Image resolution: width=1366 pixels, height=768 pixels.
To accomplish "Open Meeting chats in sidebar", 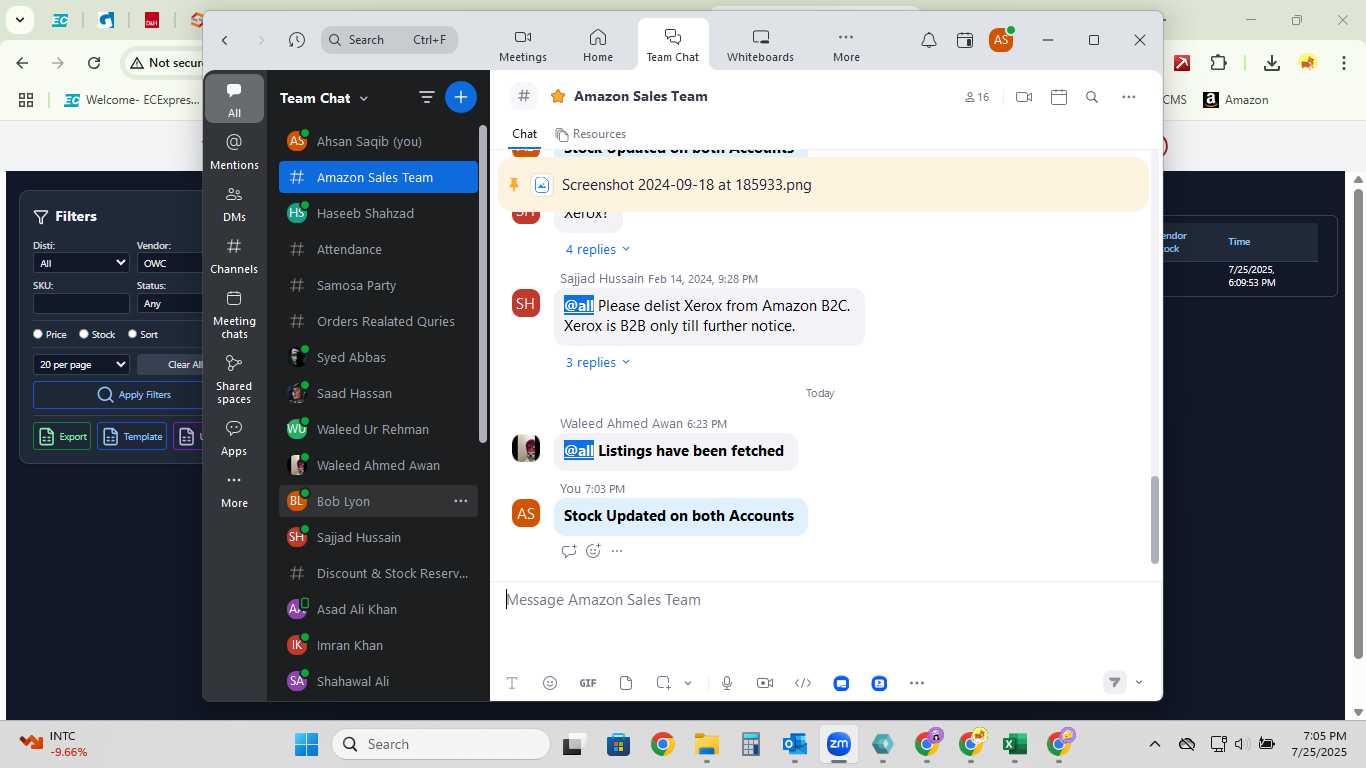I will click(x=234, y=313).
